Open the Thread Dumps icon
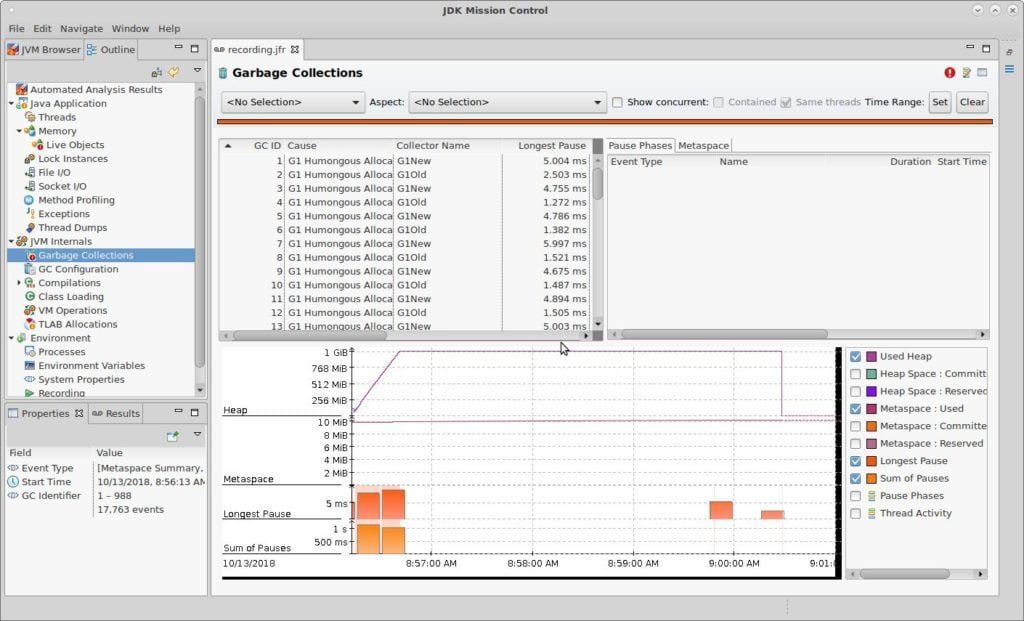Viewport: 1024px width, 621px height. pos(30,227)
